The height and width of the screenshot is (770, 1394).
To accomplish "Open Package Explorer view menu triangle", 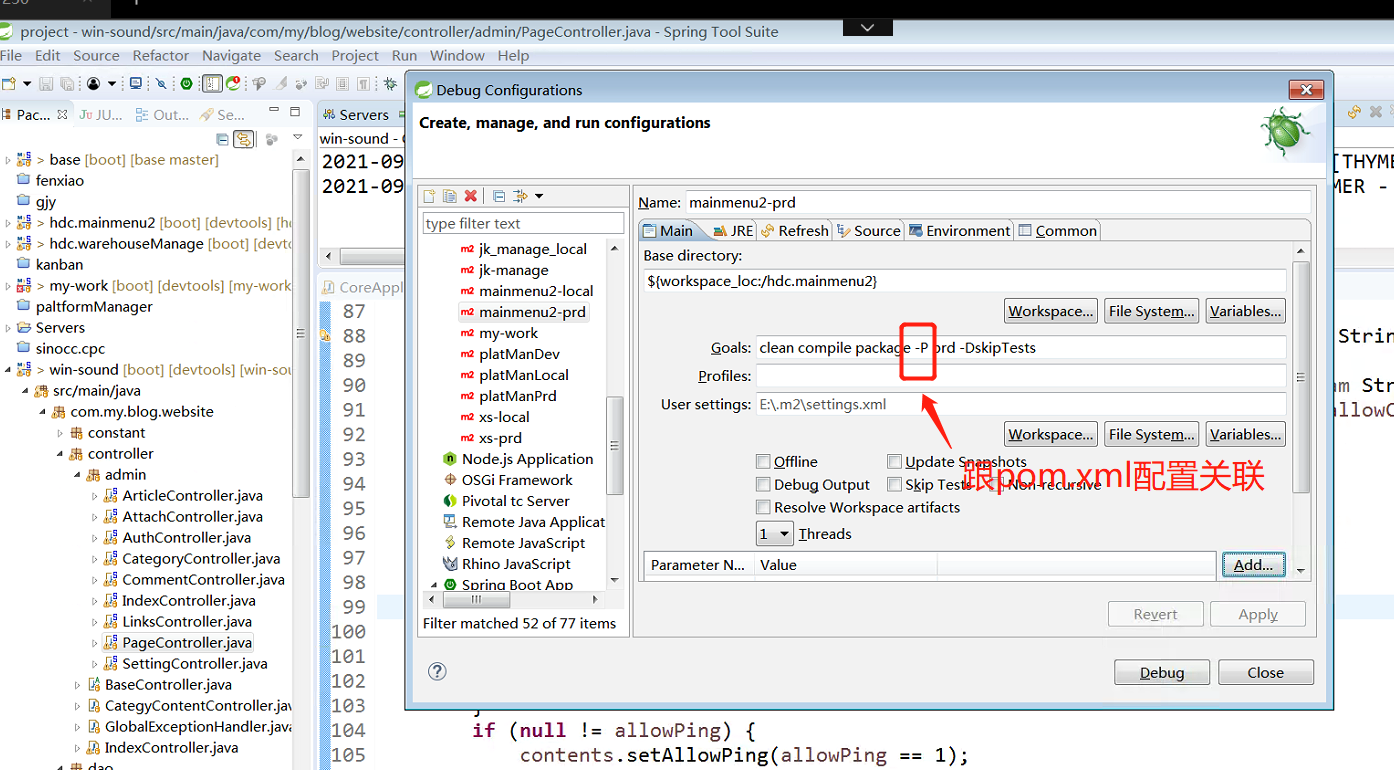I will pyautogui.click(x=297, y=138).
